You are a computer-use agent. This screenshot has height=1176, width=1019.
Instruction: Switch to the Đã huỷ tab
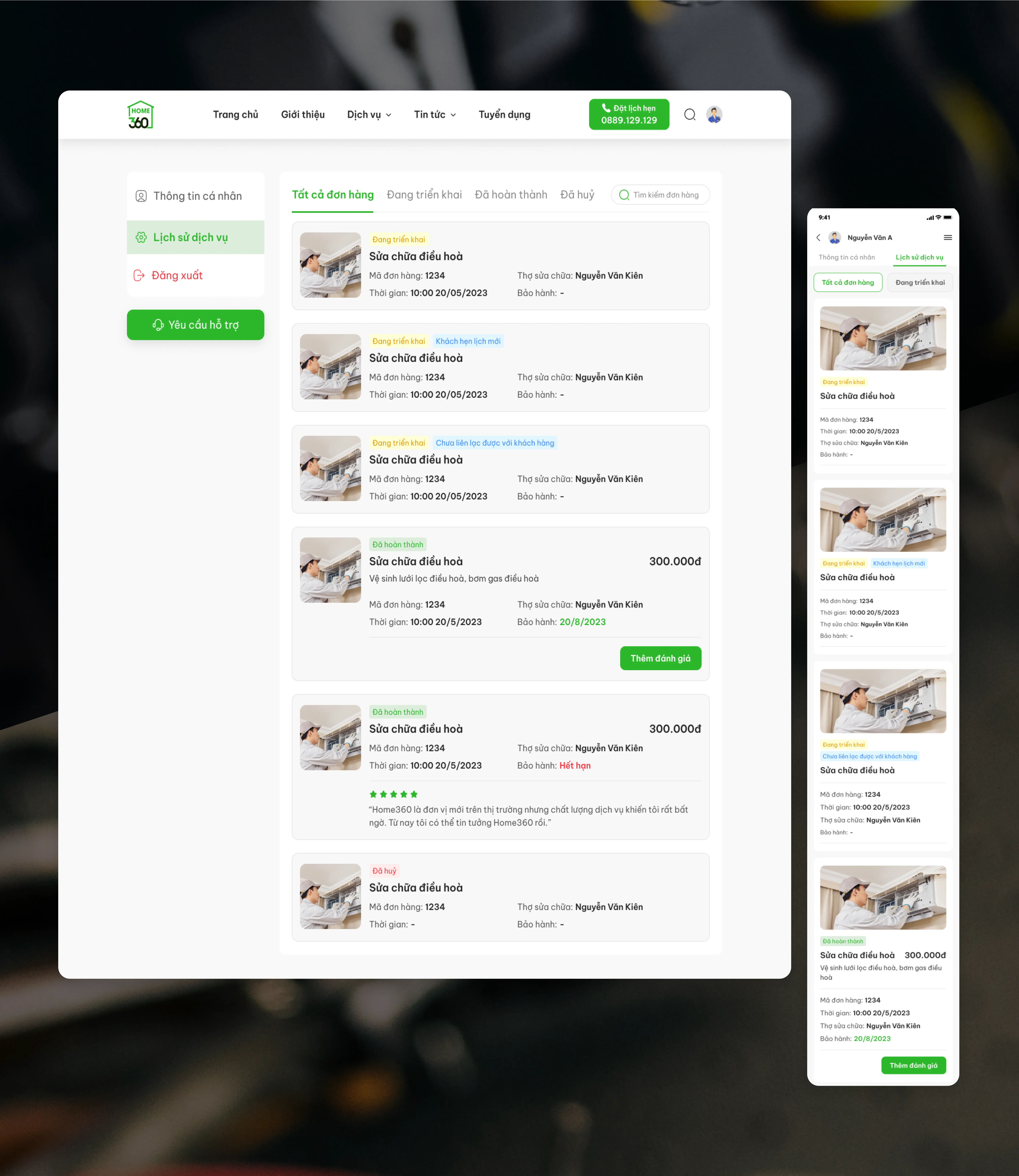point(577,195)
